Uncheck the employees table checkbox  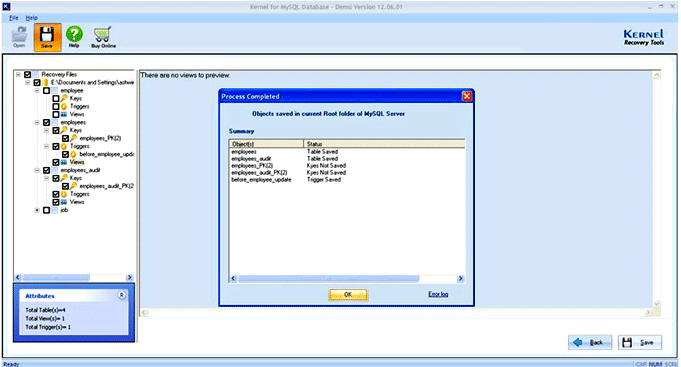click(46, 122)
